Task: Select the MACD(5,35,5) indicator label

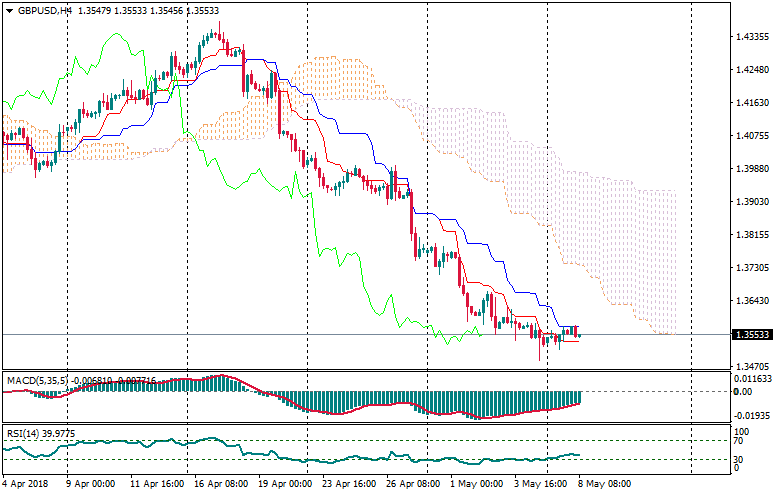Action: (38, 380)
